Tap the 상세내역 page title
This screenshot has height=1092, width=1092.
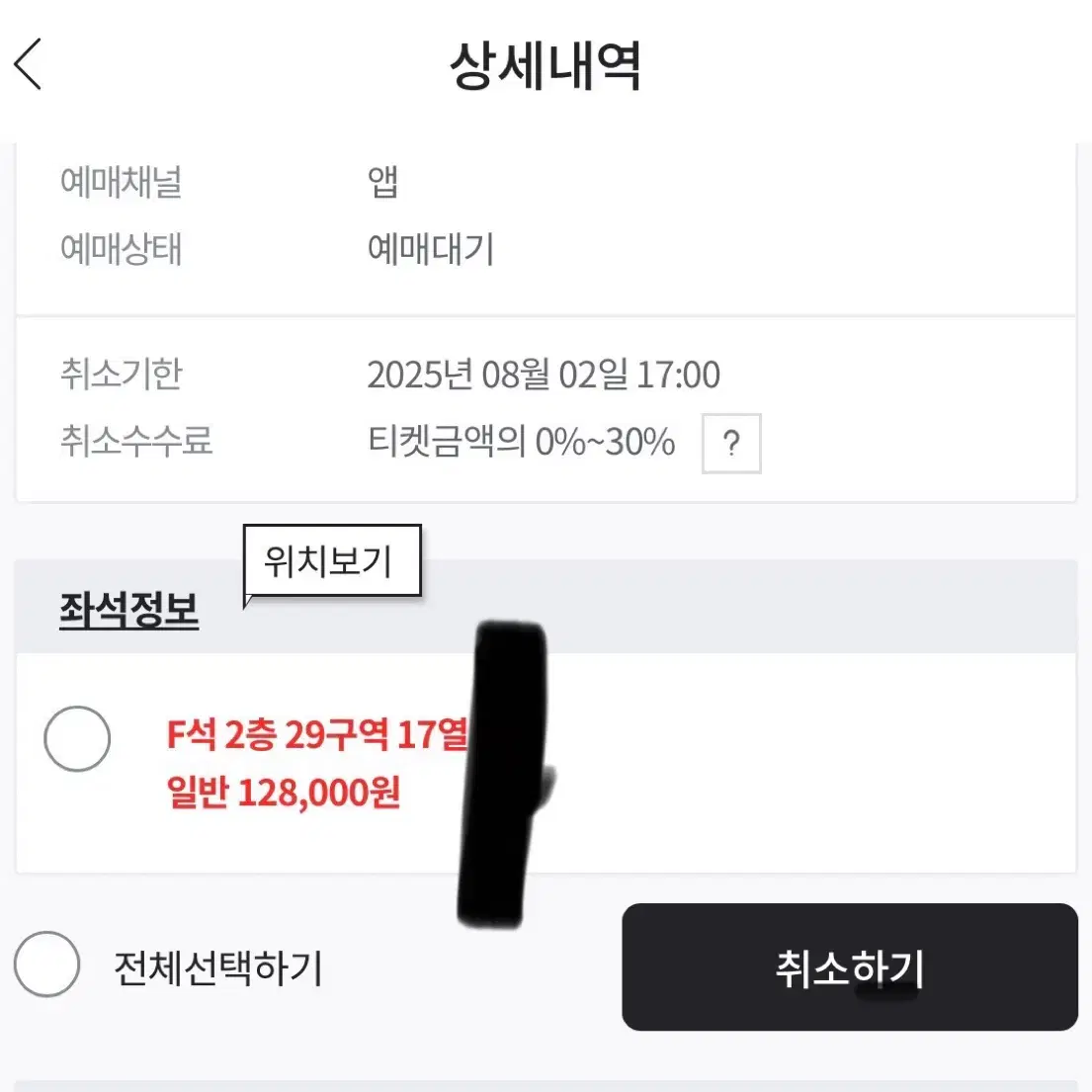click(546, 66)
